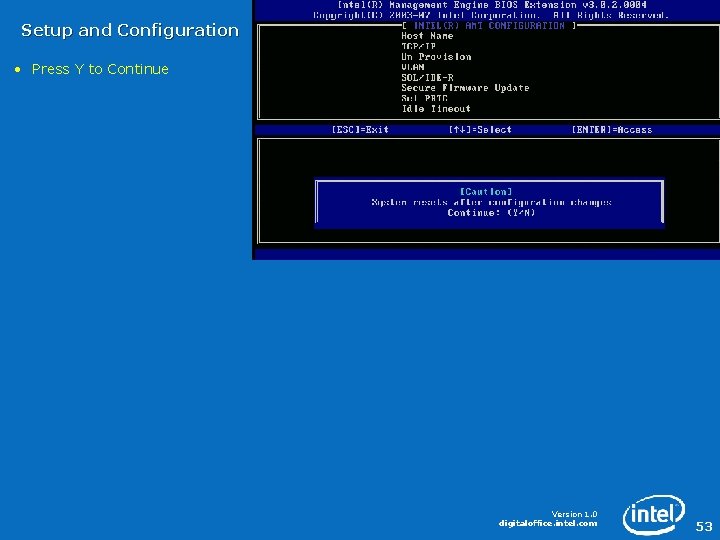Screen dimensions: 720x540
Task: Click the [Caution] dialog title
Action: point(486,191)
